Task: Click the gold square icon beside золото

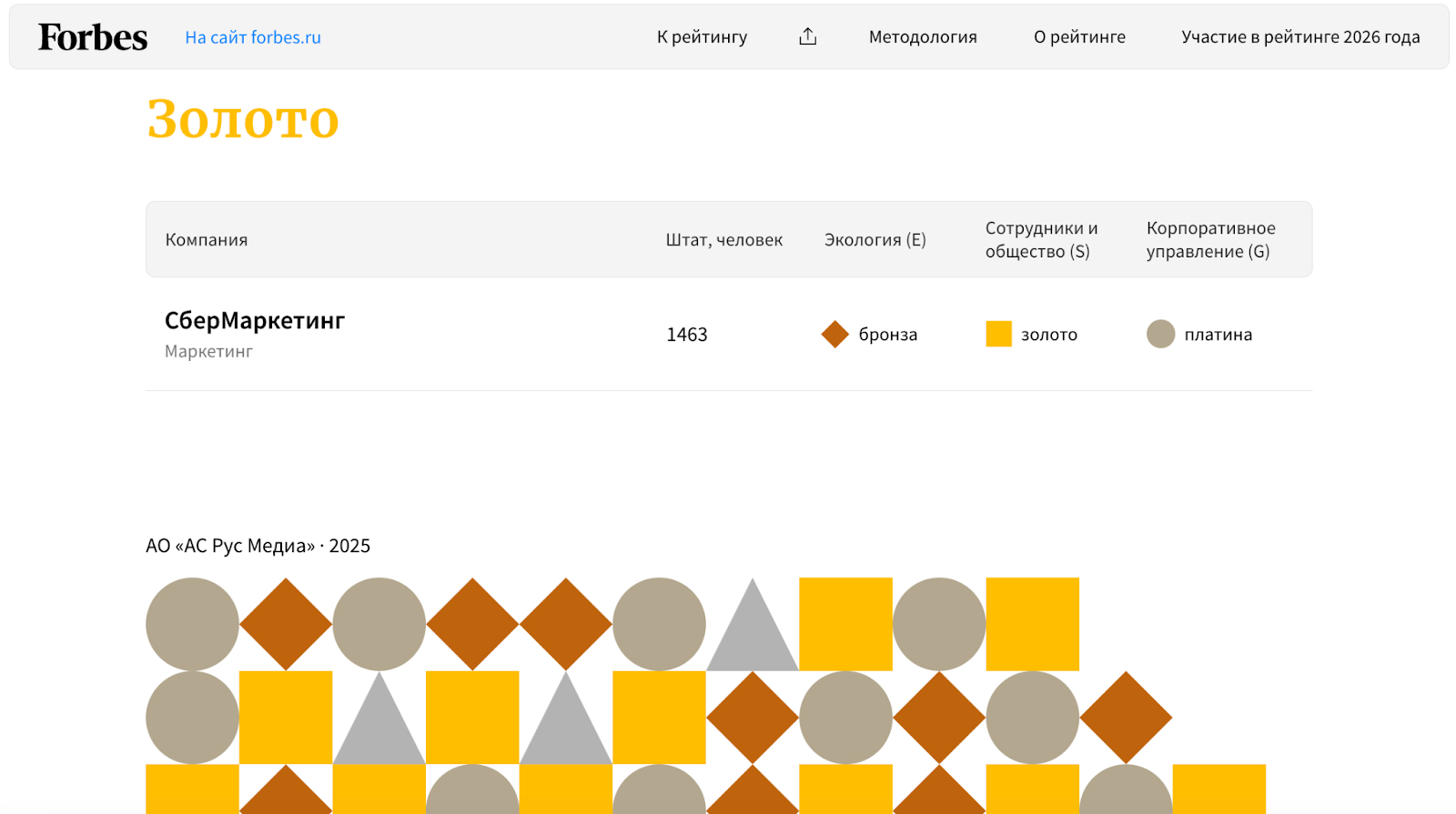Action: click(x=998, y=334)
